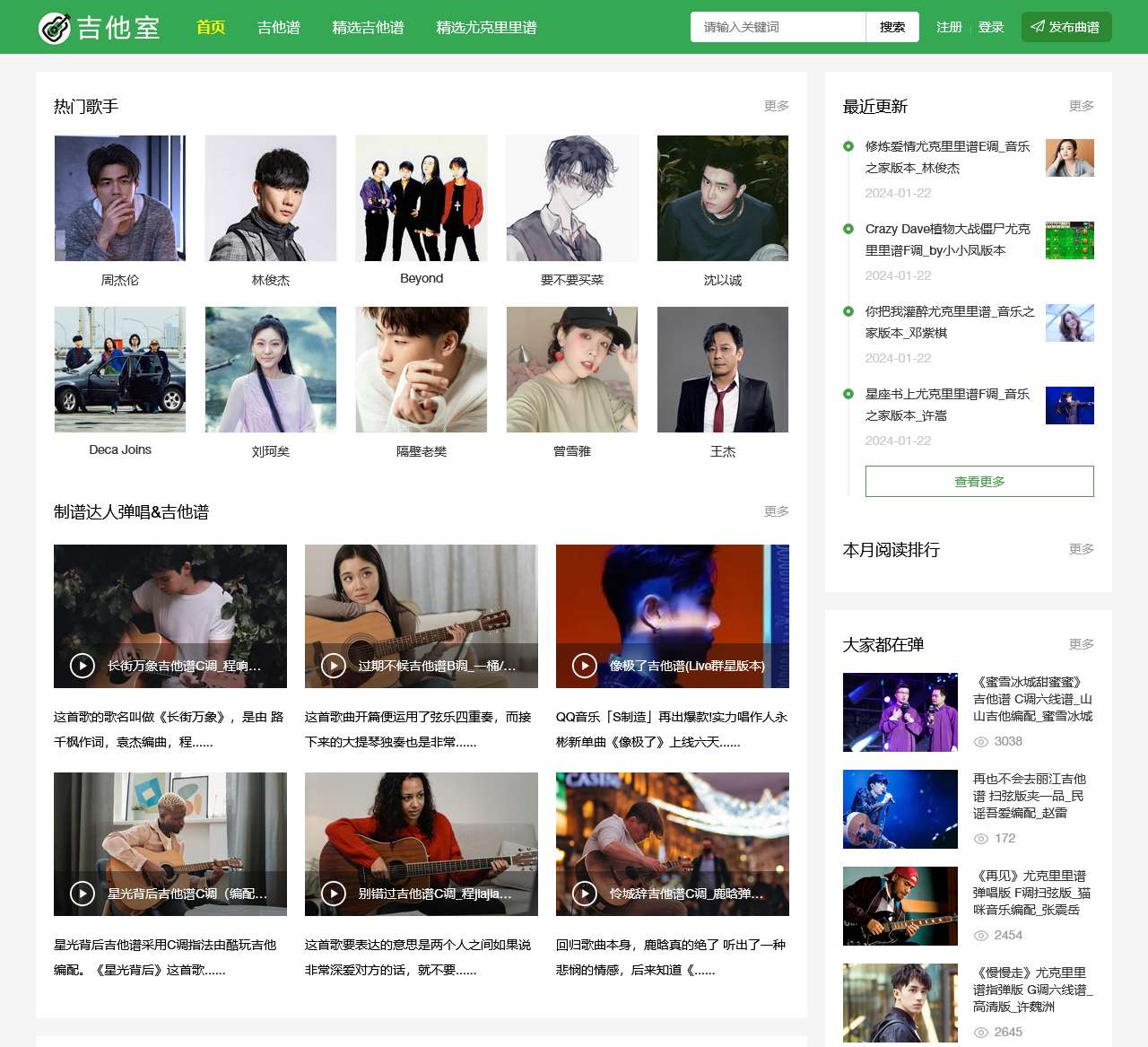Play the 星光背后吉他谱 video
The image size is (1148, 1047).
(83, 894)
